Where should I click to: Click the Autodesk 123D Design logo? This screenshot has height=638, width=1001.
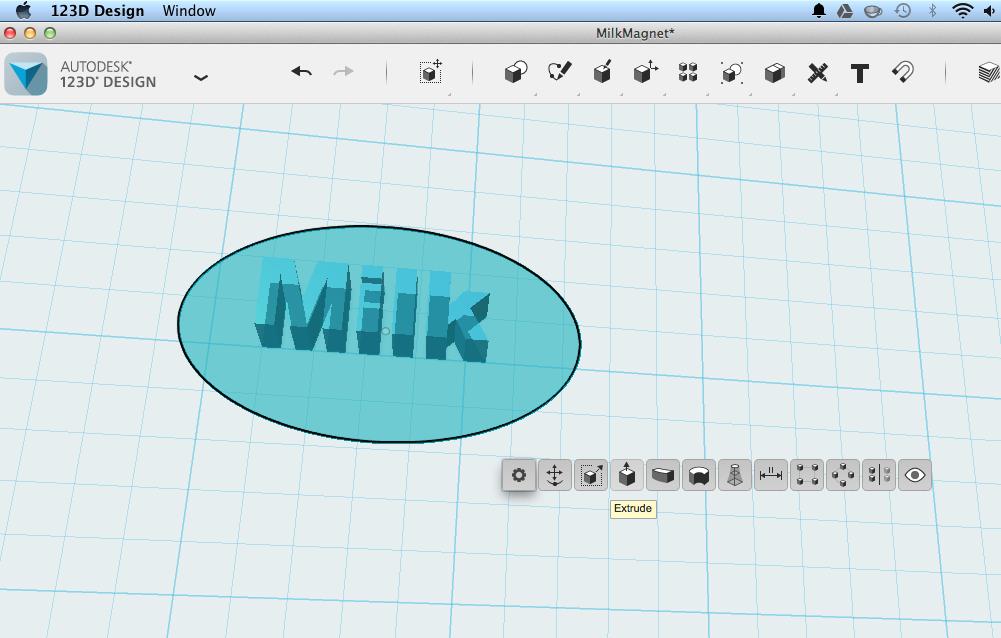pos(26,74)
